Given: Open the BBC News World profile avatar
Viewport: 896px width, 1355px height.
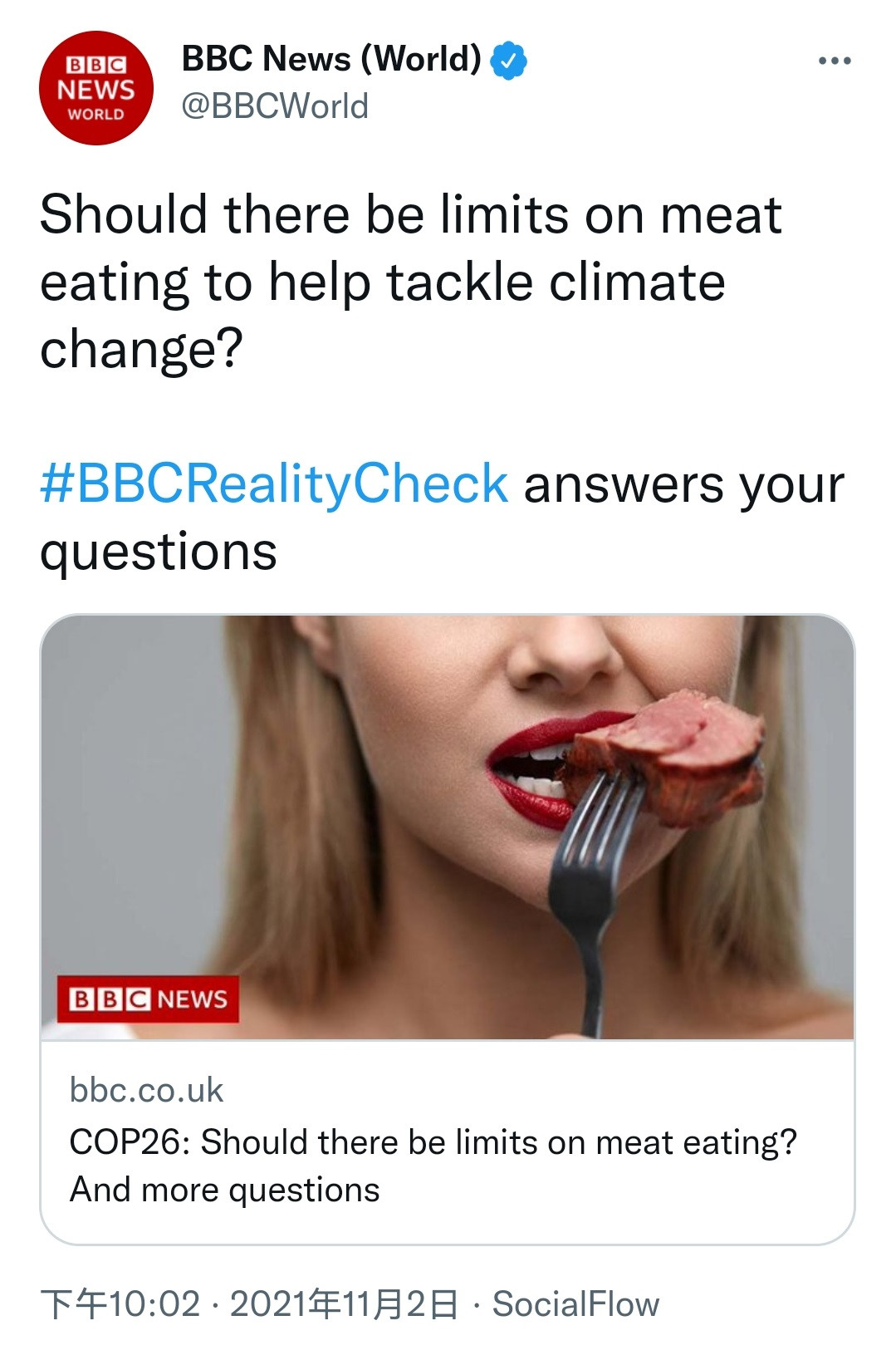Looking at the screenshot, I should (95, 88).
